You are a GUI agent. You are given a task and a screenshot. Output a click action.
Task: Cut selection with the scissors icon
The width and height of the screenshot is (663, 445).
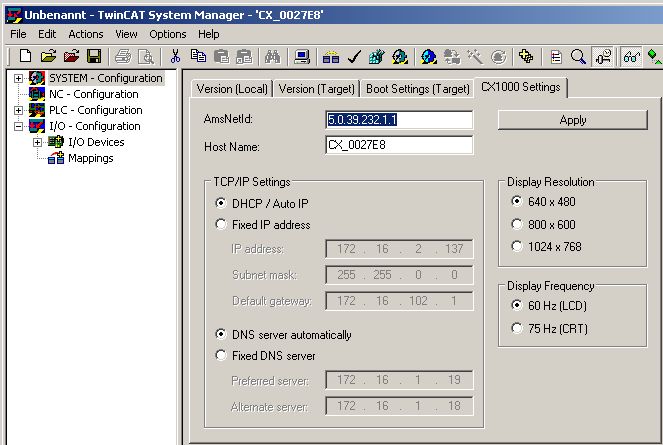(175, 56)
